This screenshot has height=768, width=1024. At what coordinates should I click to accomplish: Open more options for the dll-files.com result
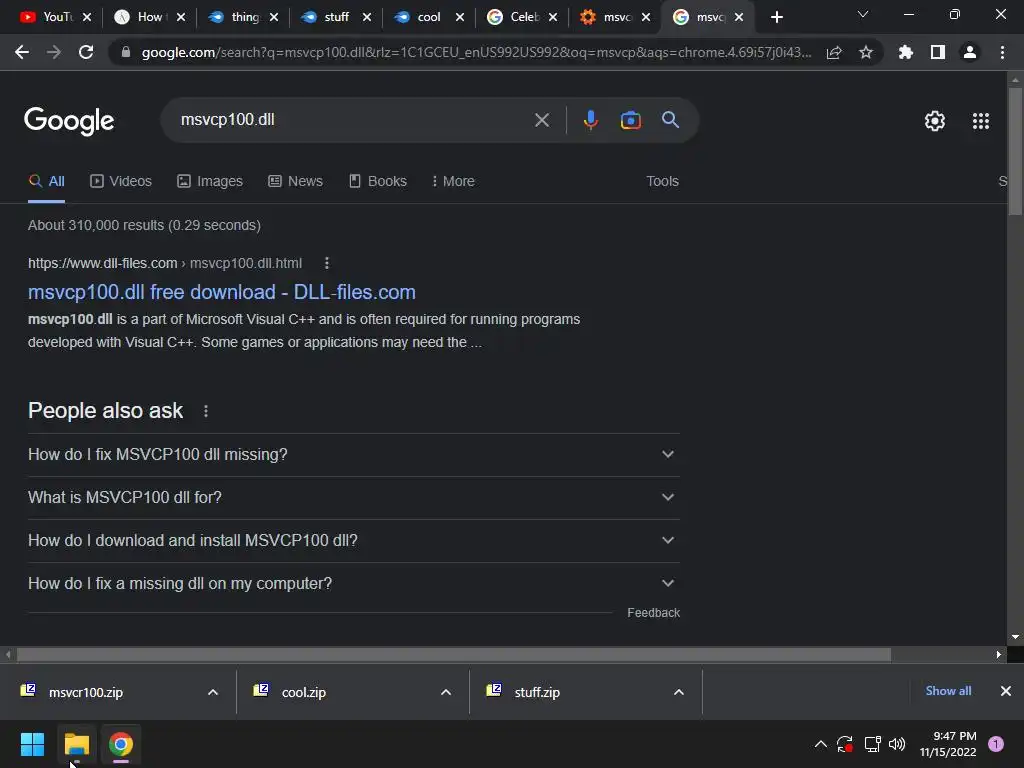pos(327,263)
